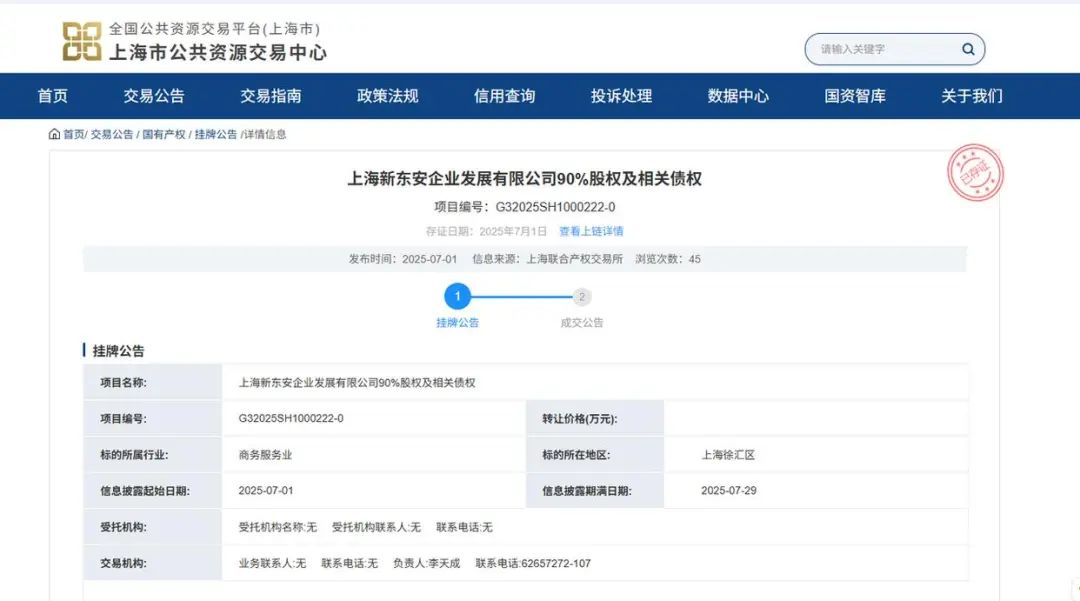Viewport: 1080px width, 601px height.
Task: Open the 查看上链详情 link
Action: tap(591, 231)
